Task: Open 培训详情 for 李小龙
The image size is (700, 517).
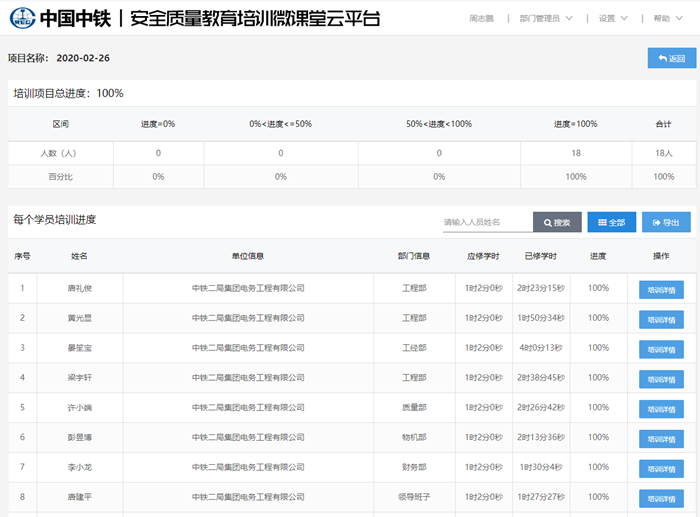Action: (x=660, y=467)
